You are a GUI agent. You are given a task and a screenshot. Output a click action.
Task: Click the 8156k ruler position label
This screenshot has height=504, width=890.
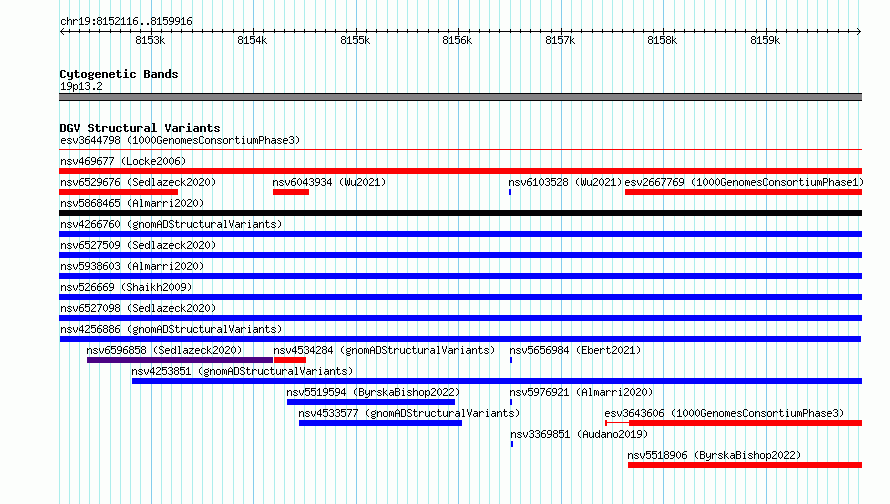click(457, 40)
